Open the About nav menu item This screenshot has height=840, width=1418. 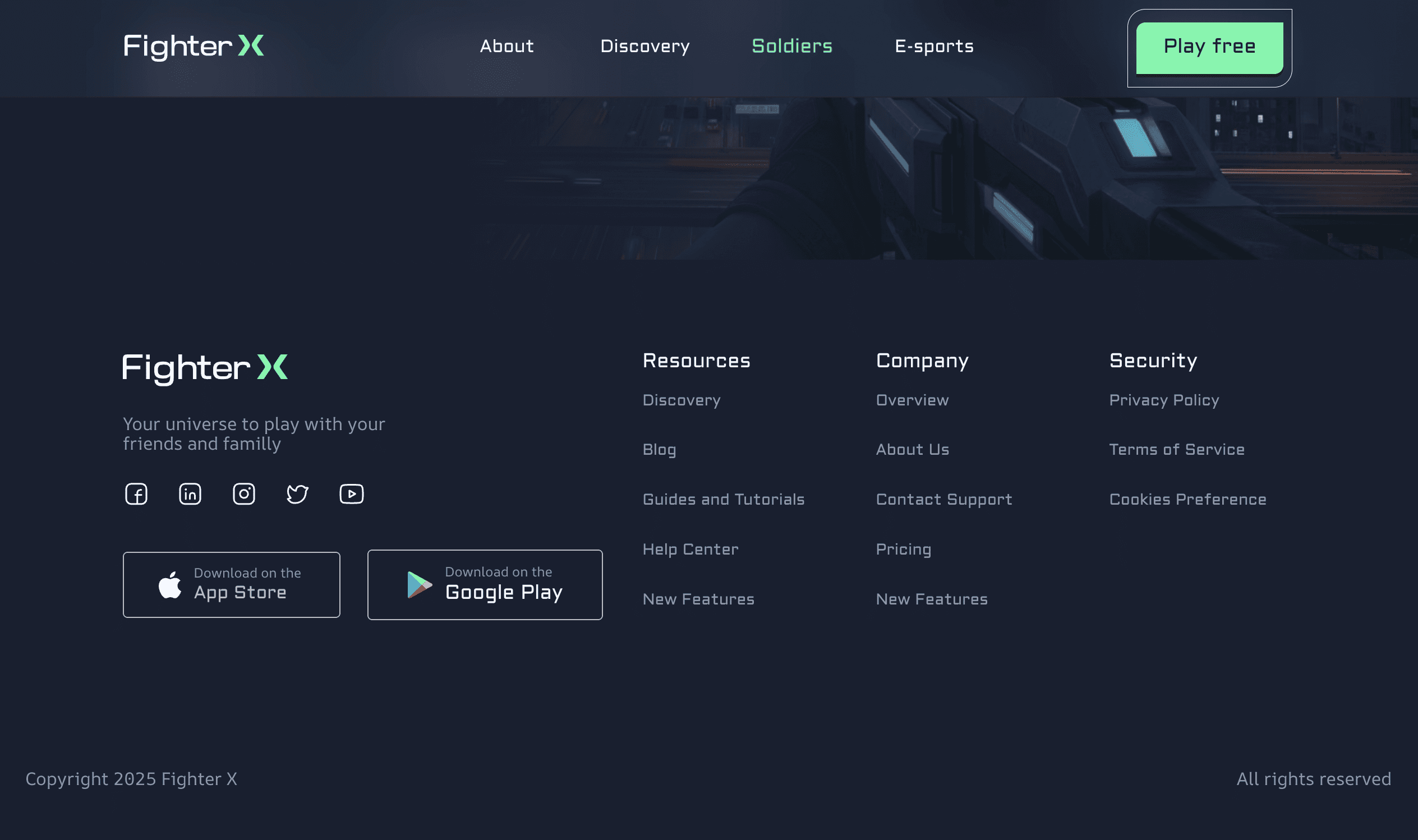pos(507,46)
